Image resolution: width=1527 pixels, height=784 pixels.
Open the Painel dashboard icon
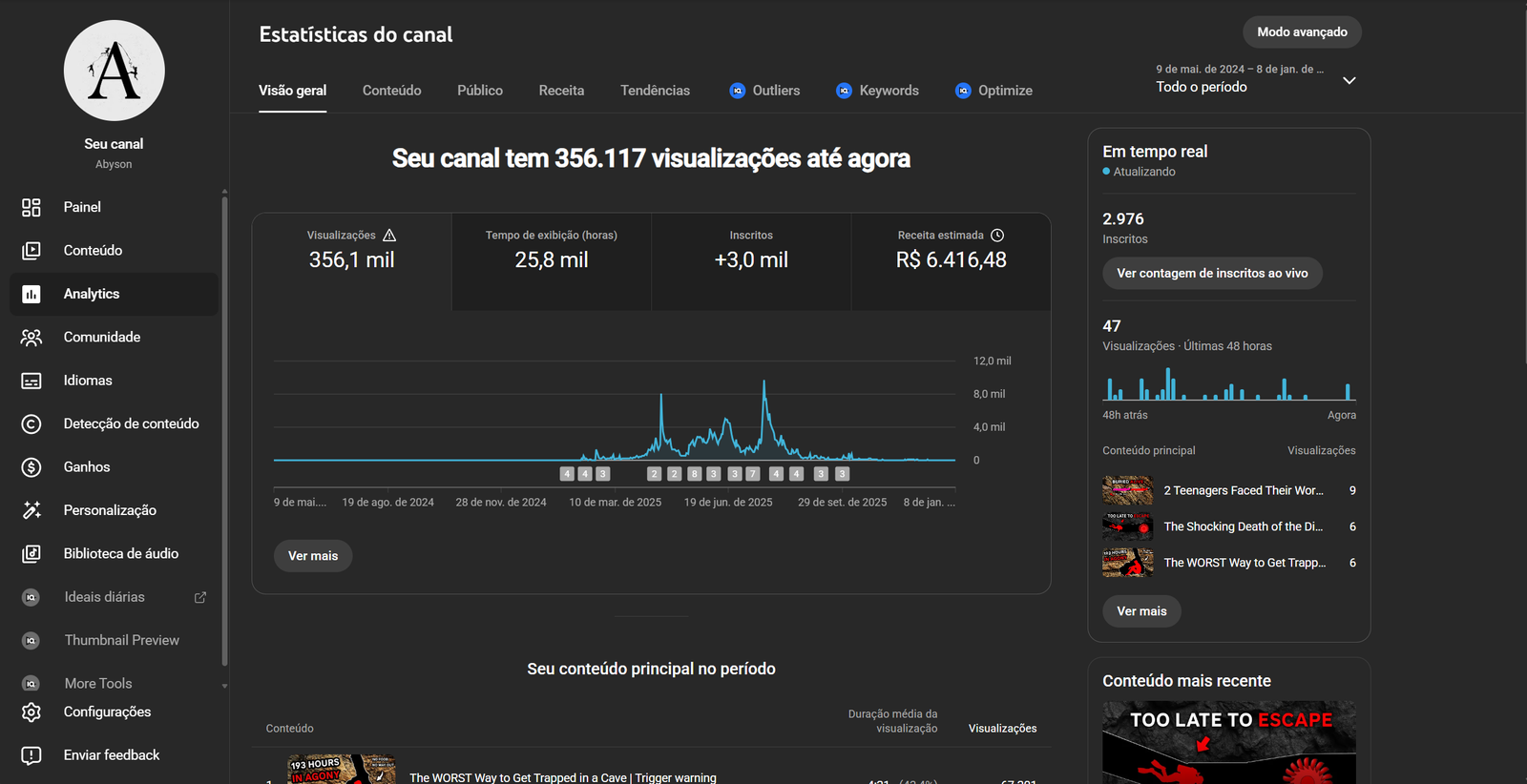pos(31,207)
